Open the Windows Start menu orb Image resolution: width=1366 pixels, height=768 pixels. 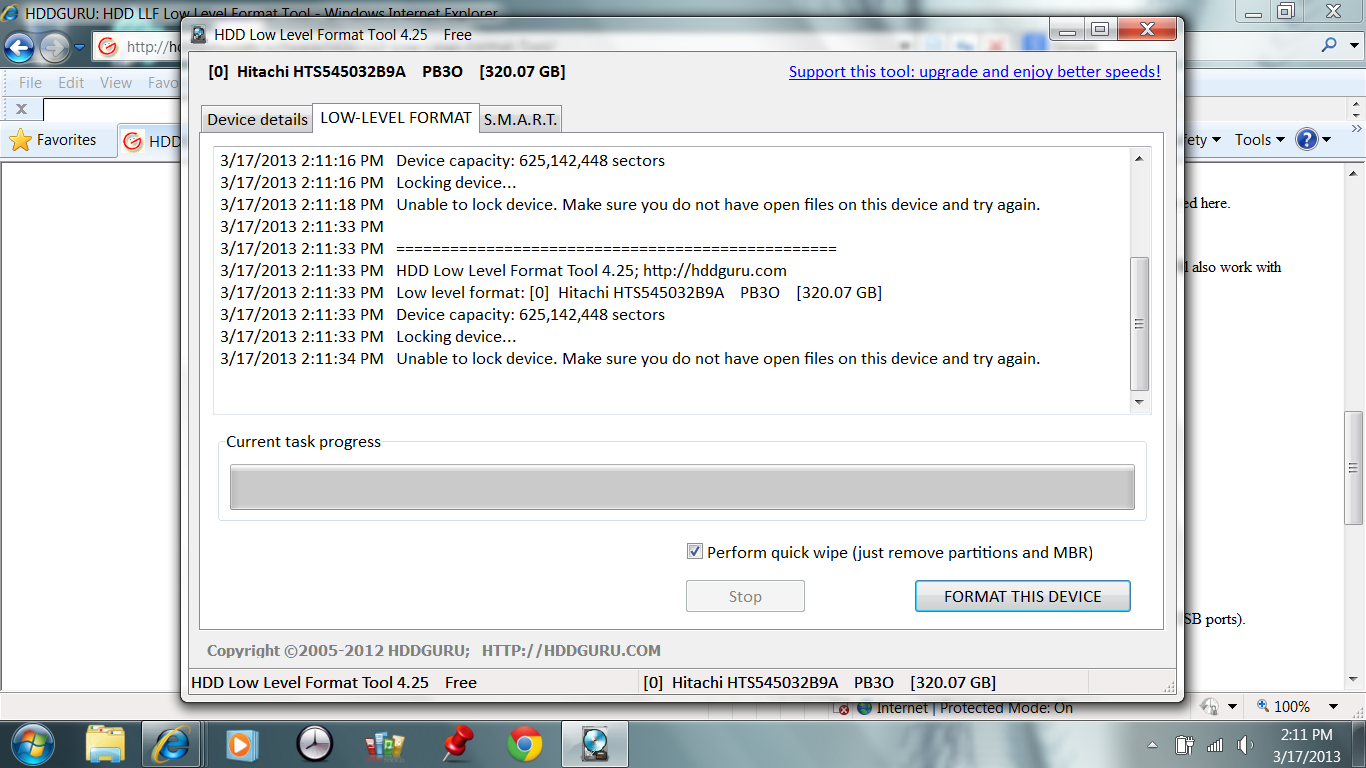click(x=34, y=744)
